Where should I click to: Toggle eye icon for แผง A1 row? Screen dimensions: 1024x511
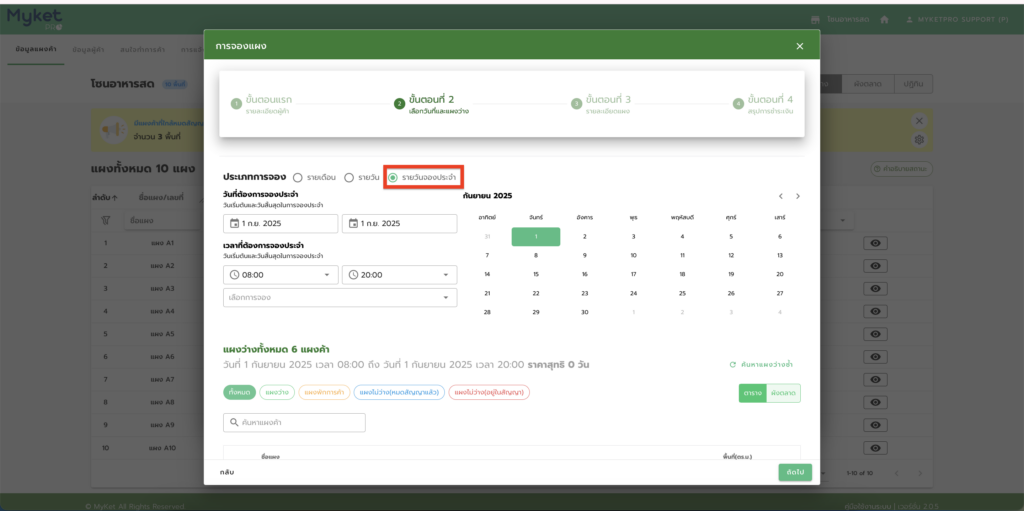coord(875,243)
